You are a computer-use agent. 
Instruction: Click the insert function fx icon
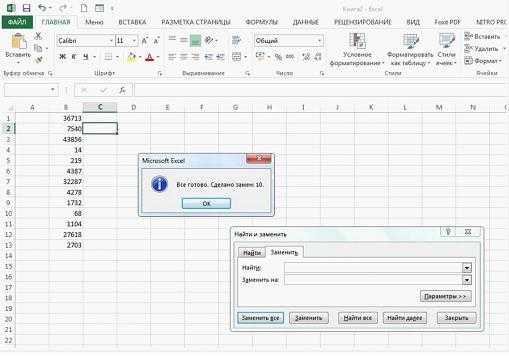pyautogui.click(x=122, y=90)
